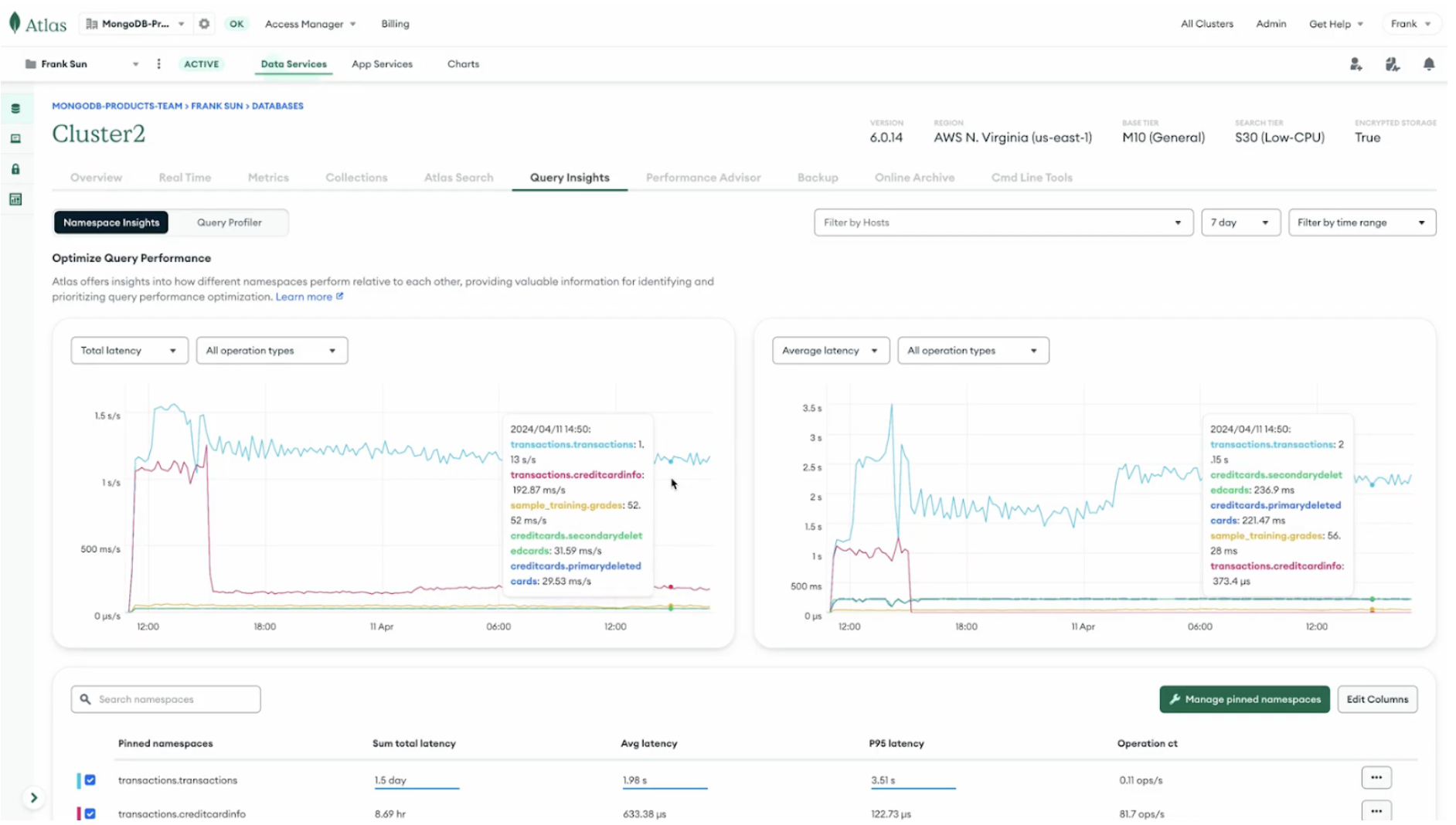
Task: Switch to the Performance Advisor tab
Action: tap(702, 177)
